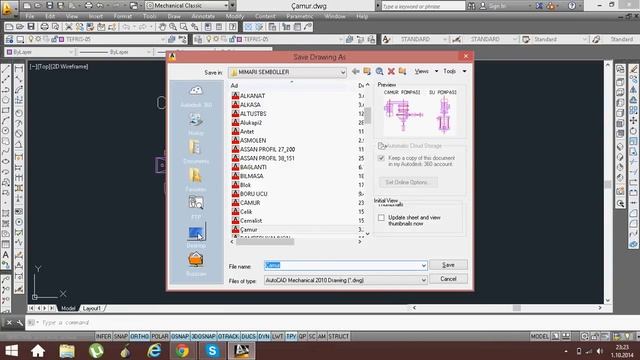The width and height of the screenshot is (640, 360).
Task: Toggle Keep a copy in Autodesk 360 checkbox
Action: pos(381,158)
